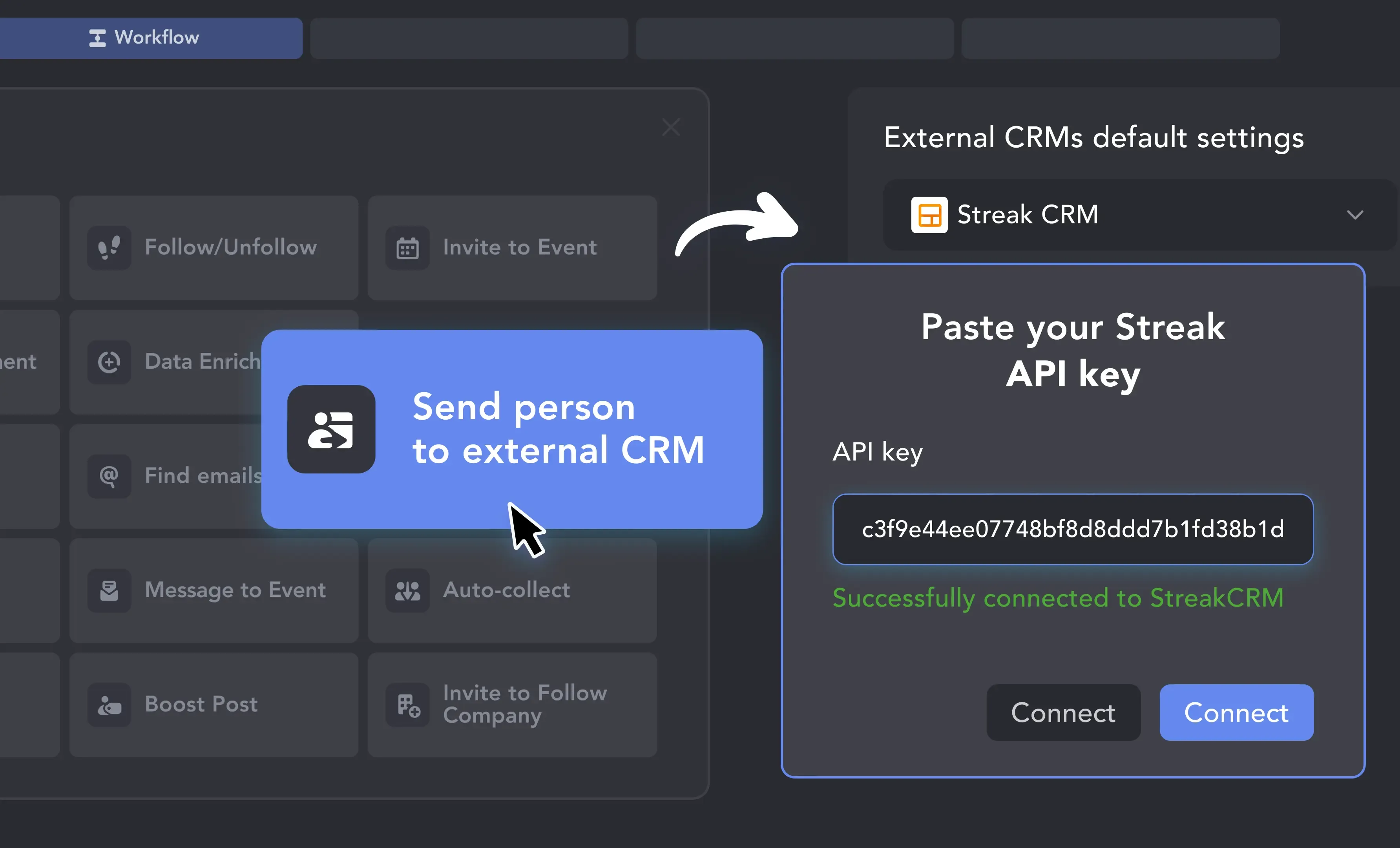
Task: Click the Invite to Follow Company building icon
Action: [x=407, y=705]
